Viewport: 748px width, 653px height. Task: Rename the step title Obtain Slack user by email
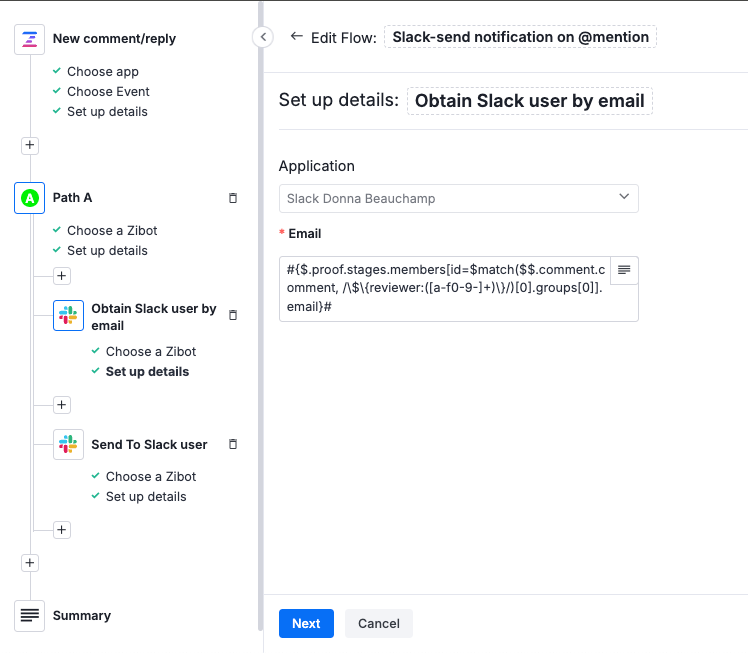click(x=530, y=101)
